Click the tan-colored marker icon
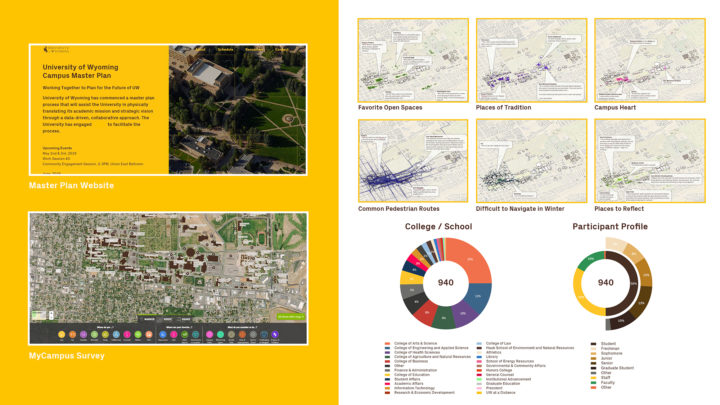This screenshot has height=405, width=720. point(231,334)
